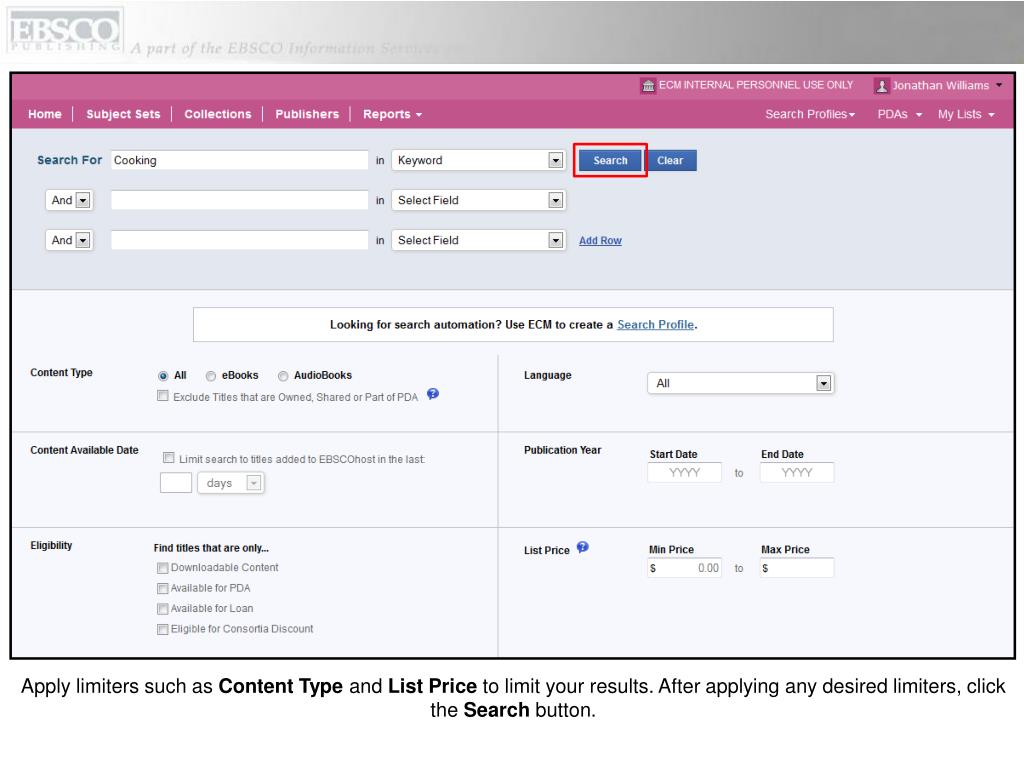This screenshot has width=1024, height=768.
Task: Open the My Lists menu
Action: pyautogui.click(x=966, y=114)
